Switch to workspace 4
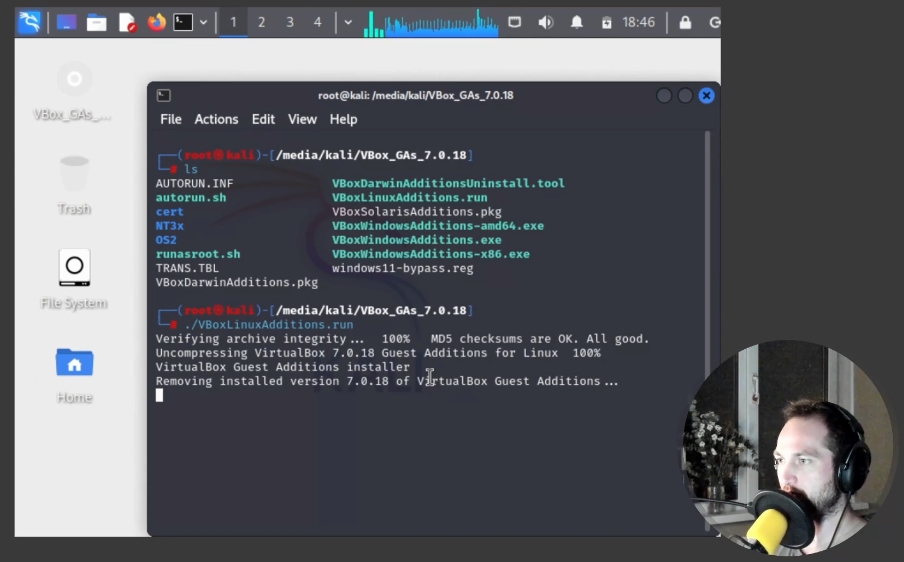The width and height of the screenshot is (904, 562). (x=317, y=22)
